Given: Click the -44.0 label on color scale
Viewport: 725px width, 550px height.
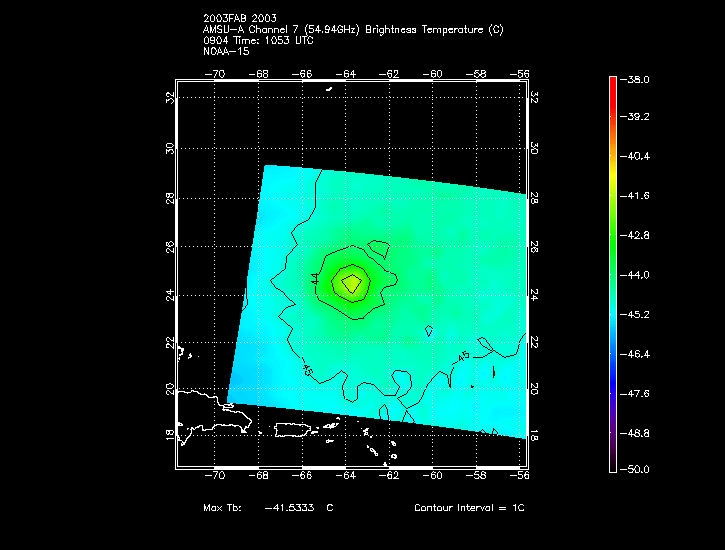Looking at the screenshot, I should tap(635, 275).
